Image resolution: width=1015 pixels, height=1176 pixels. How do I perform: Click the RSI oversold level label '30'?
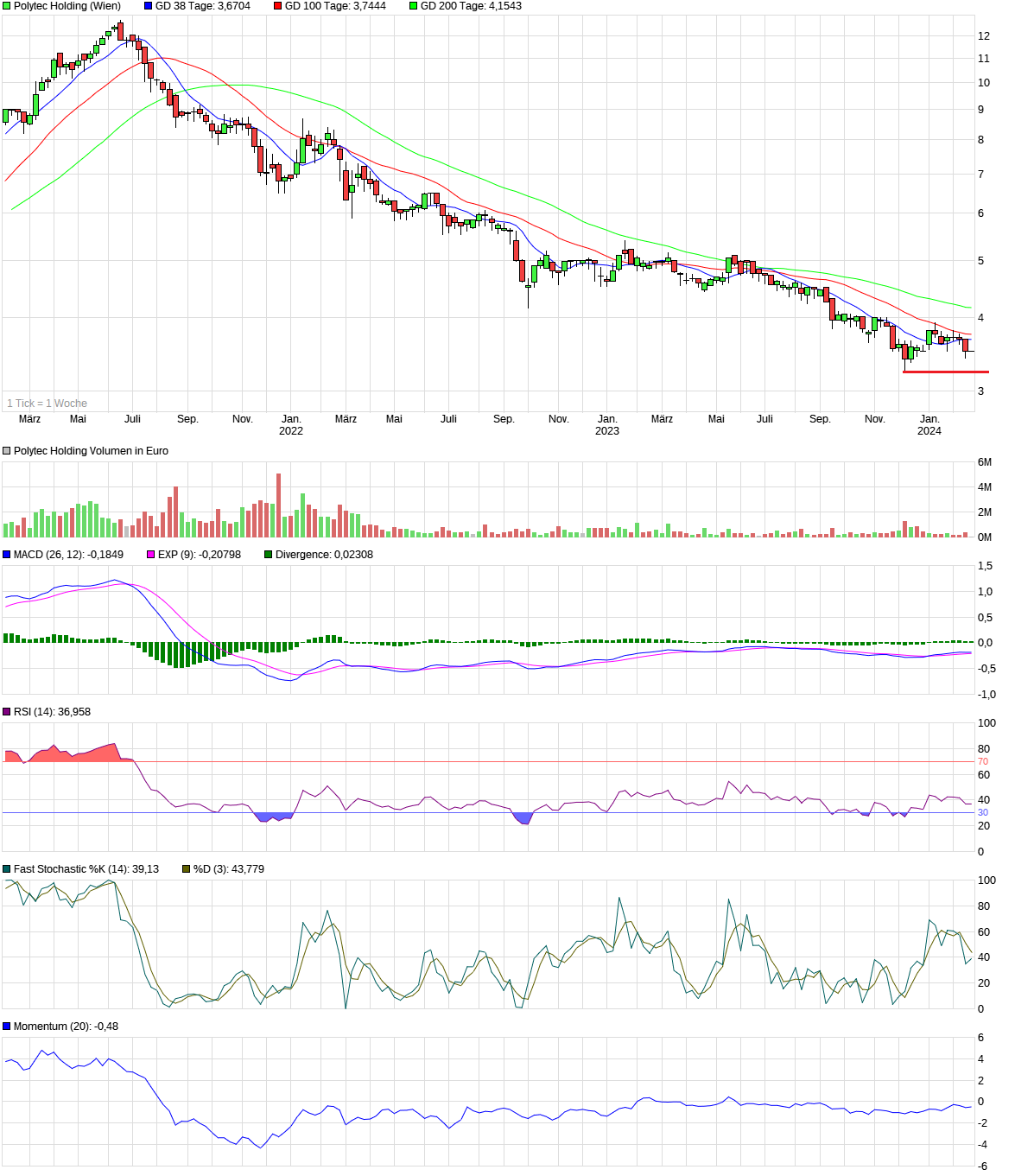[x=983, y=813]
